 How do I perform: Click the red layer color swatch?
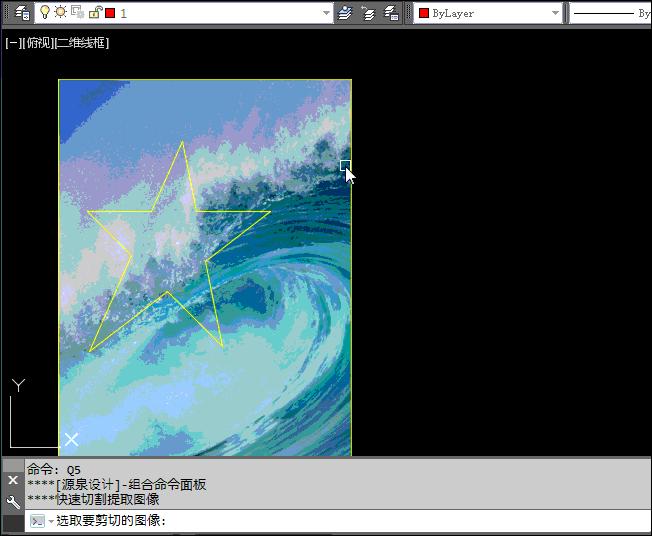point(110,13)
